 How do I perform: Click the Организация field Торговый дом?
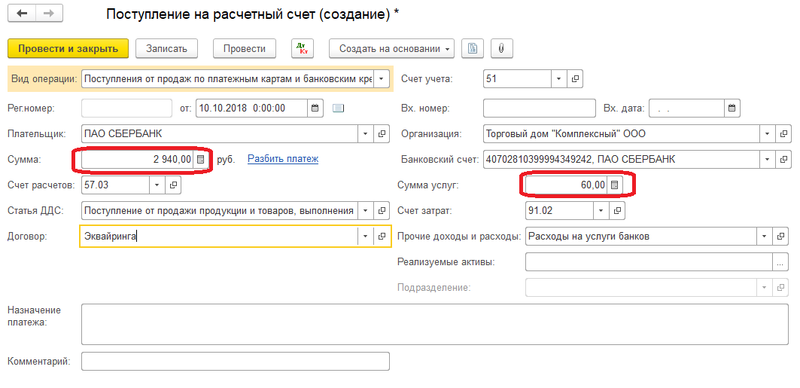621,134
